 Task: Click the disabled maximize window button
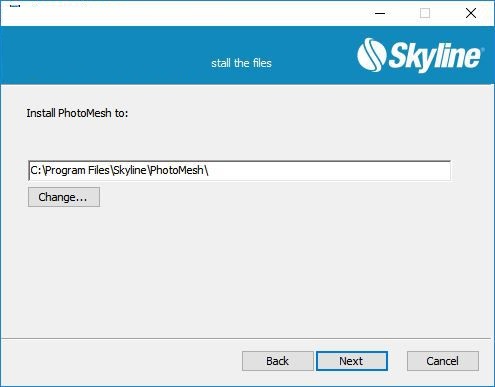pos(425,13)
